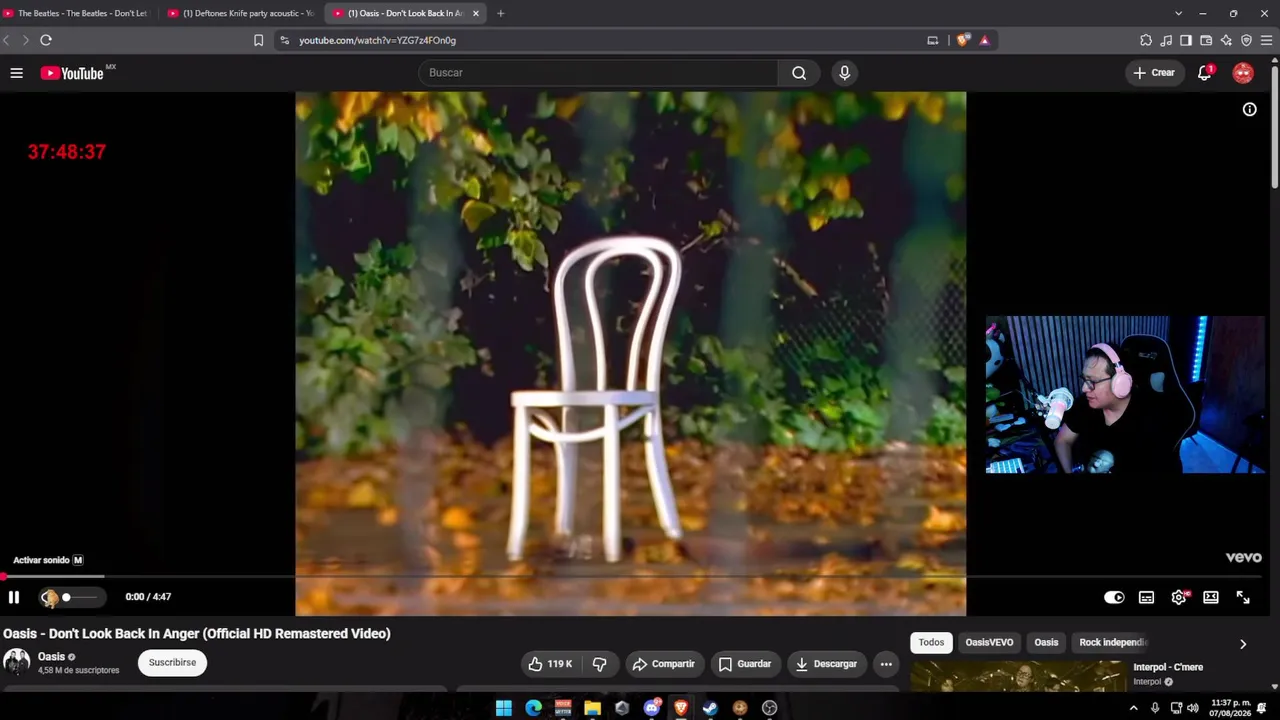Toggle the autoplay switch
The width and height of the screenshot is (1280, 720).
(1114, 597)
